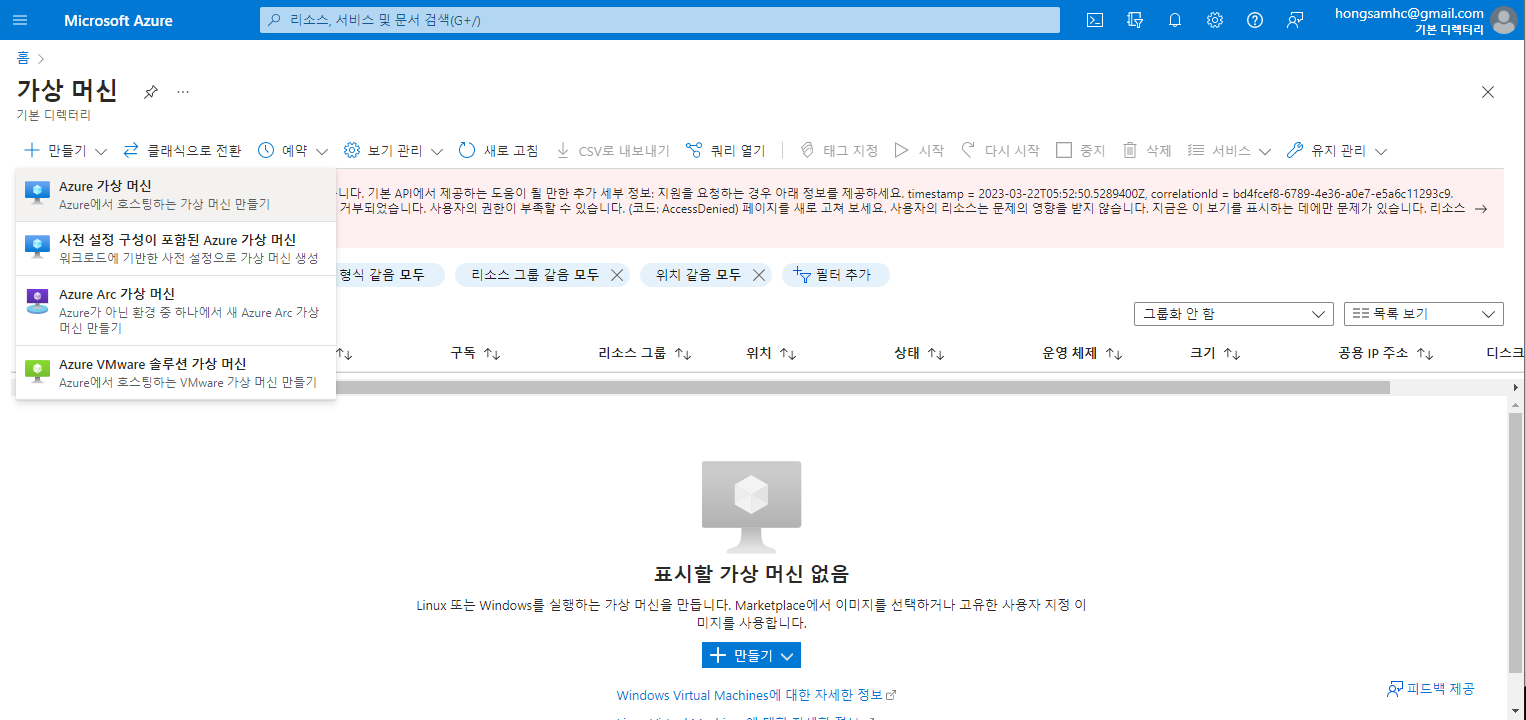Remove the 위치 같음 모두 filter
Screen dimensions: 1526x720
tap(759, 275)
